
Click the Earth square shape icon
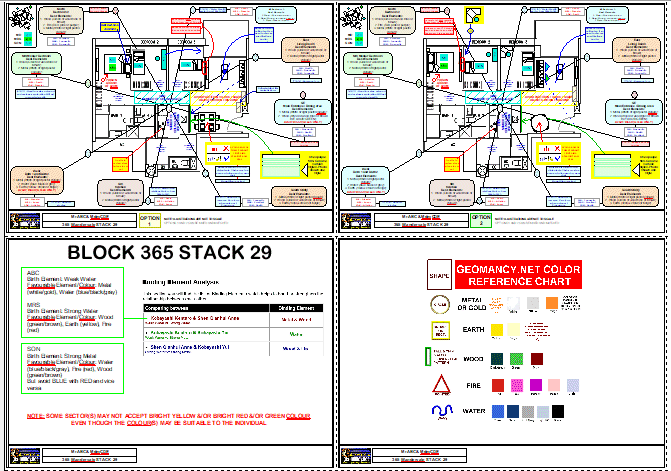click(x=440, y=329)
